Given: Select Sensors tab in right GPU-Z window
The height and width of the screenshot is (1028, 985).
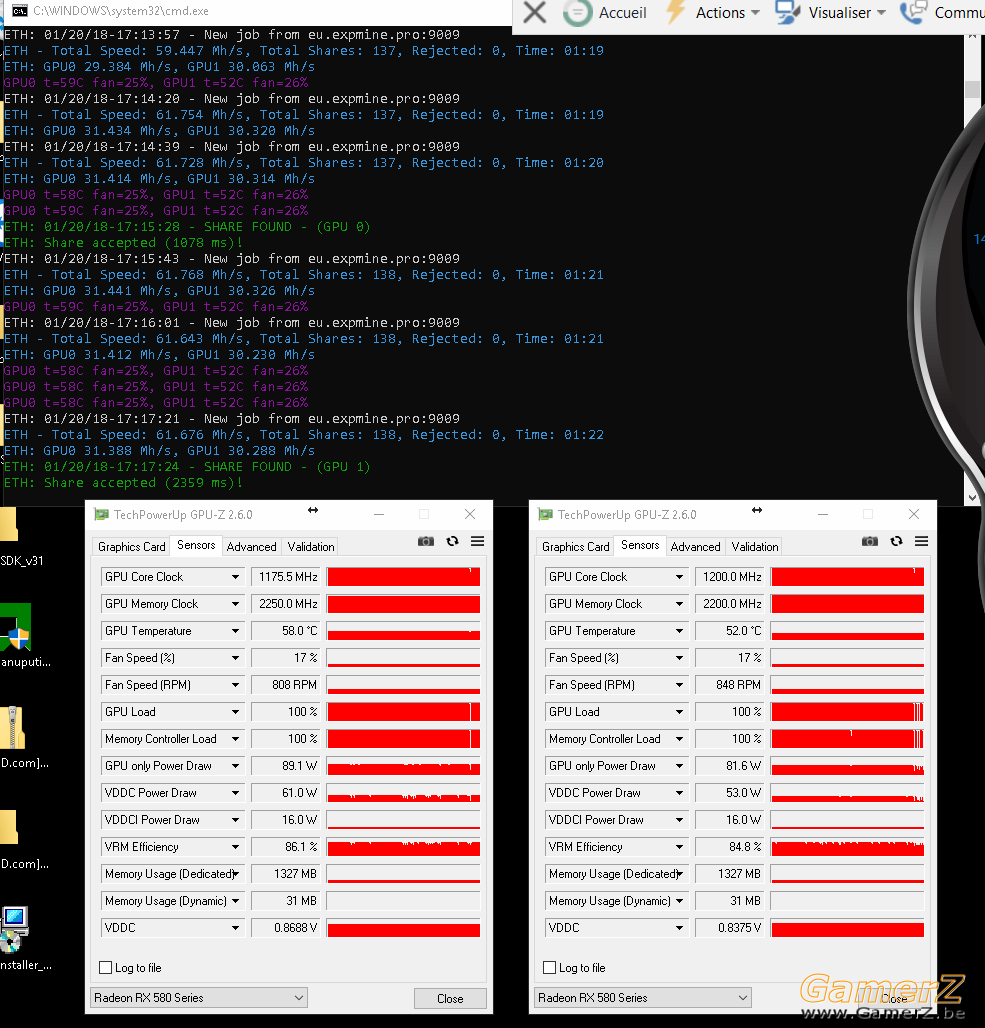Looking at the screenshot, I should tap(640, 545).
